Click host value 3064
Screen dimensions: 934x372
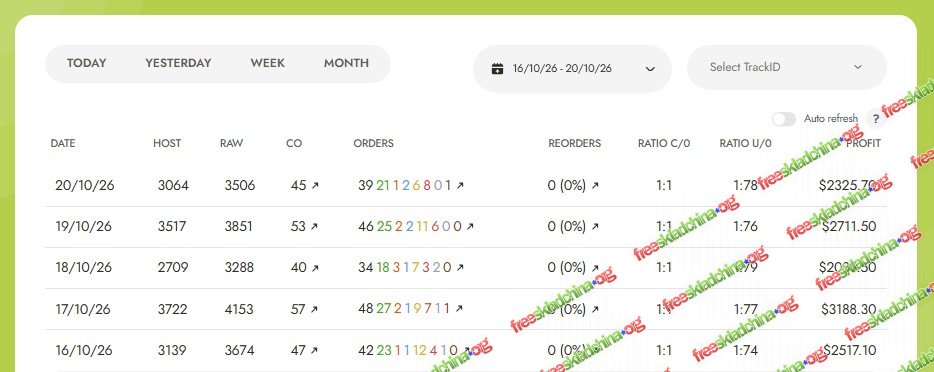(x=173, y=186)
